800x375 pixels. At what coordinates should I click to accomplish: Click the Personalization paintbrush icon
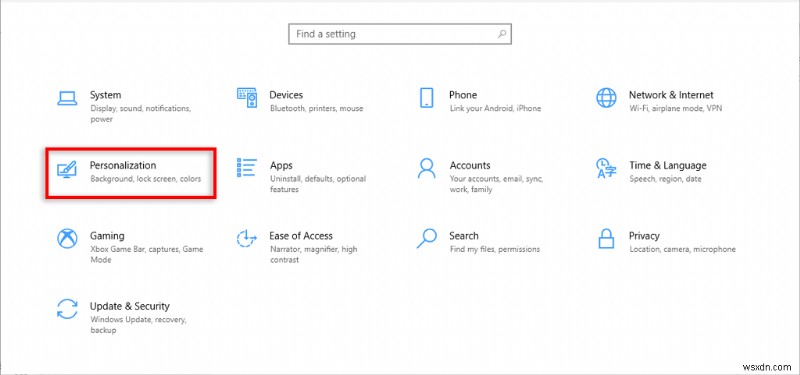67,169
